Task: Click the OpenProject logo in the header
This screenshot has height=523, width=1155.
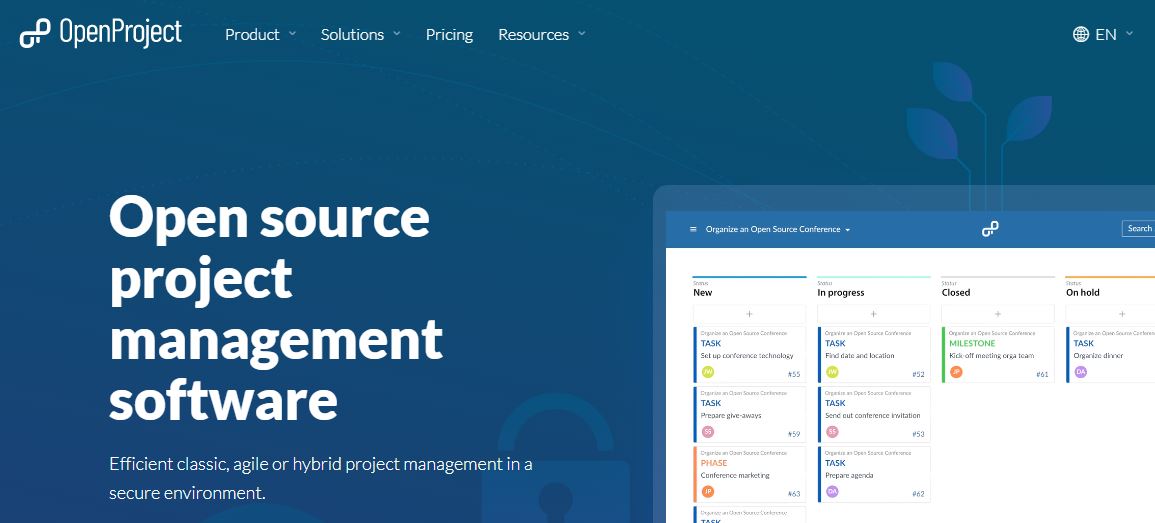Action: point(100,33)
